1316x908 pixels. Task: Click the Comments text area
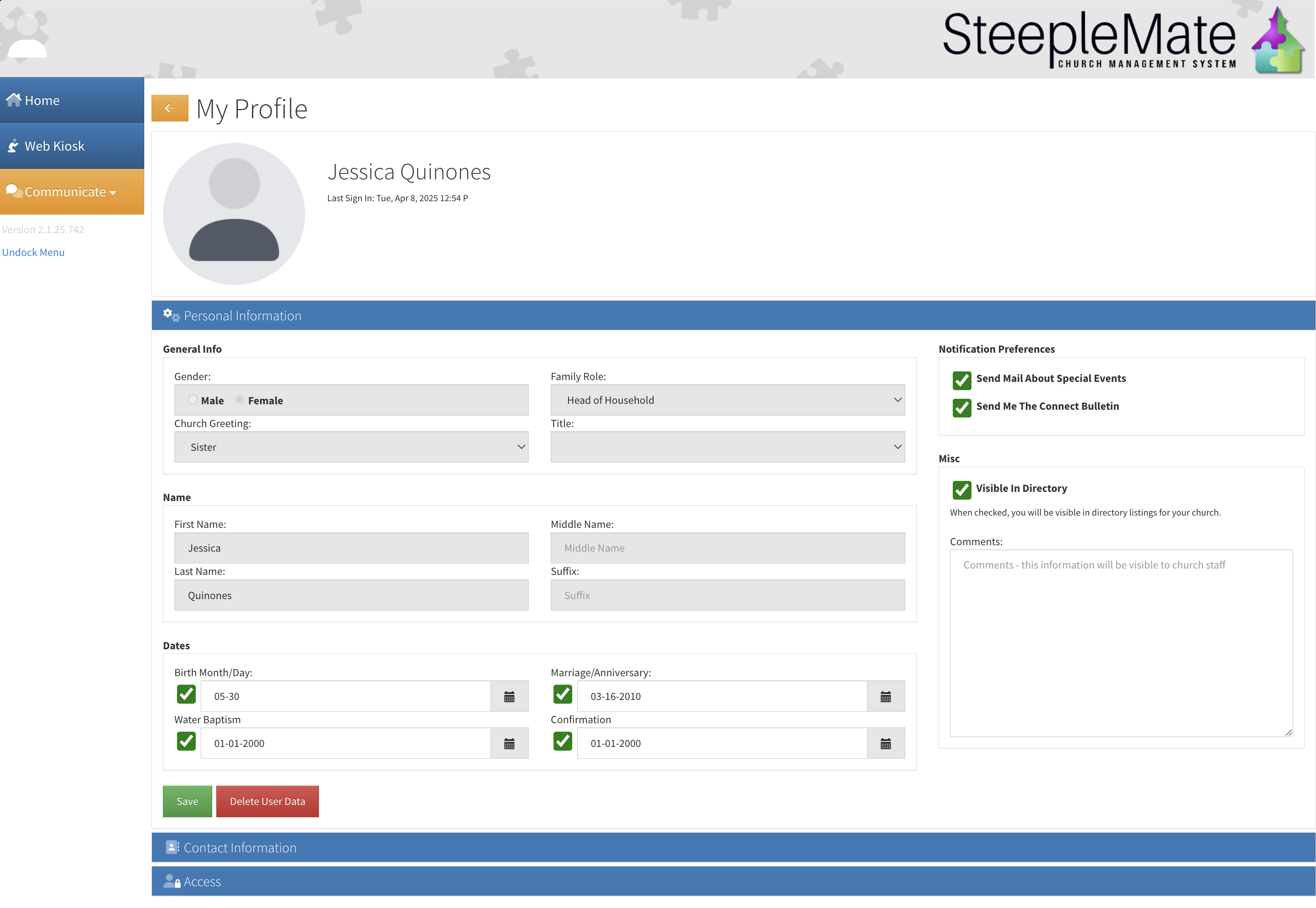(1121, 643)
